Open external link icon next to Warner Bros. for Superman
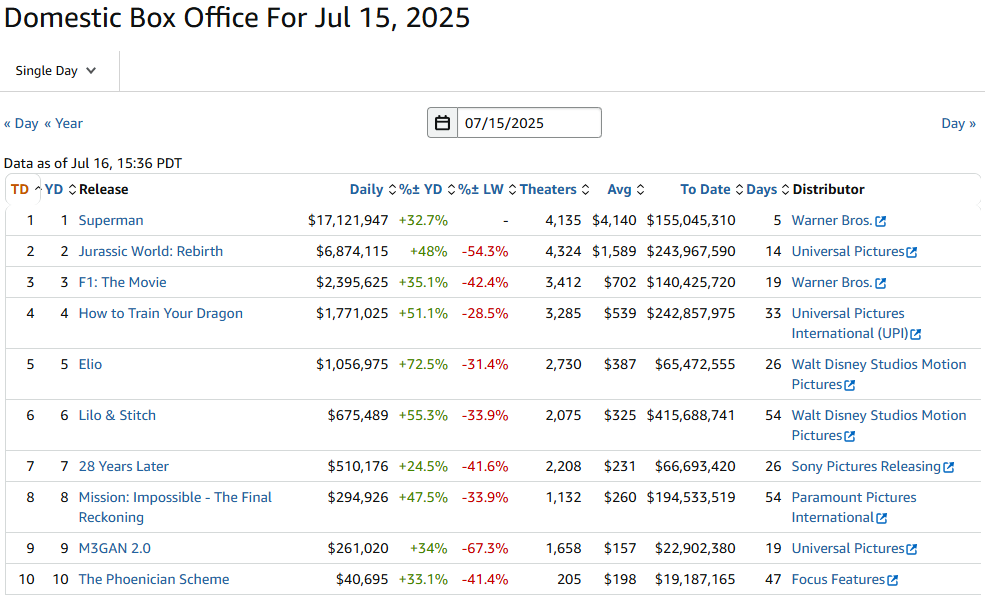Screen dimensions: 985x595 click(x=881, y=221)
